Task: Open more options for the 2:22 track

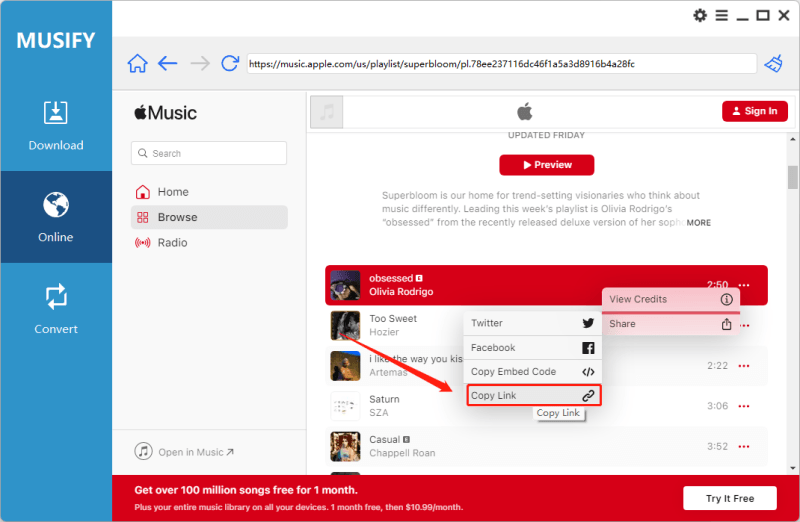Action: point(744,366)
